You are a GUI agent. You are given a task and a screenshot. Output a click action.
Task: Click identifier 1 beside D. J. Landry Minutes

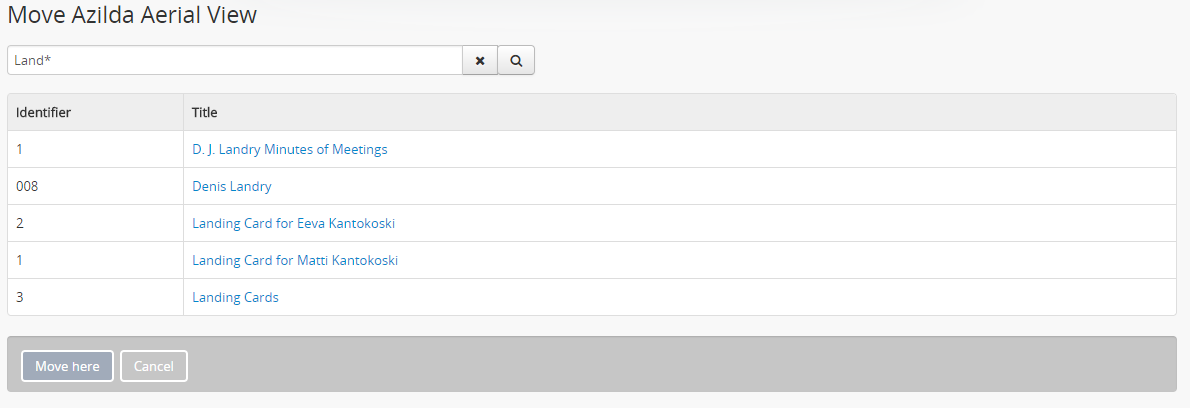(x=20, y=149)
